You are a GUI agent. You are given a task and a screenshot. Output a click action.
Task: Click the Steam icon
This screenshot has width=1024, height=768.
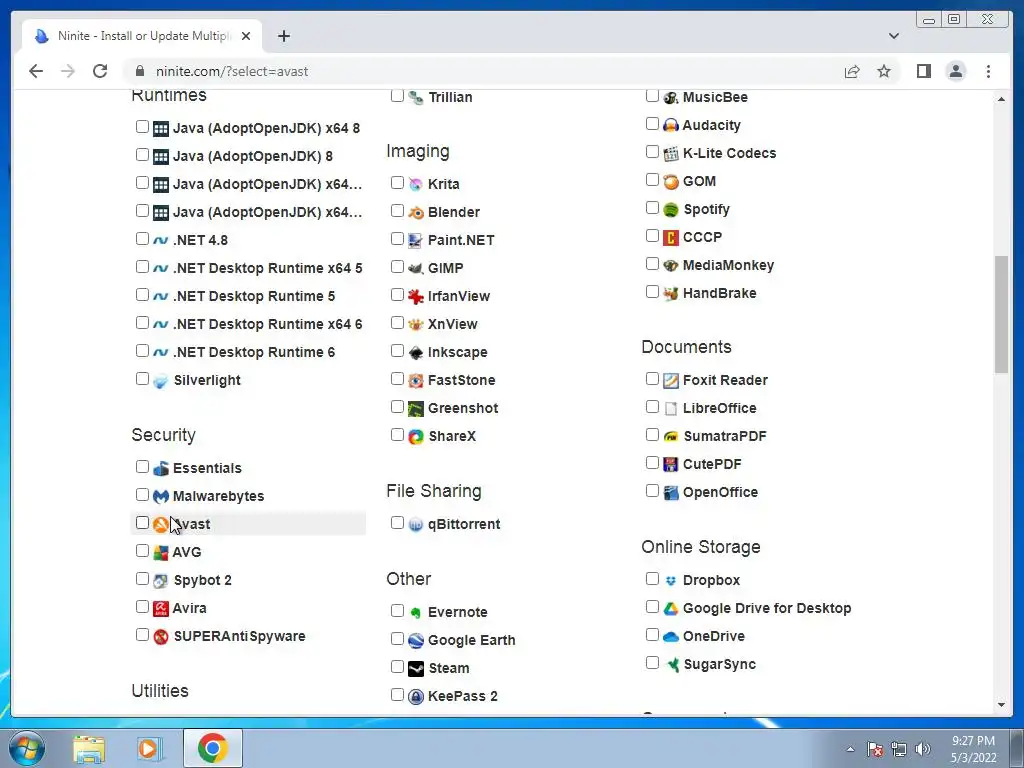point(416,669)
